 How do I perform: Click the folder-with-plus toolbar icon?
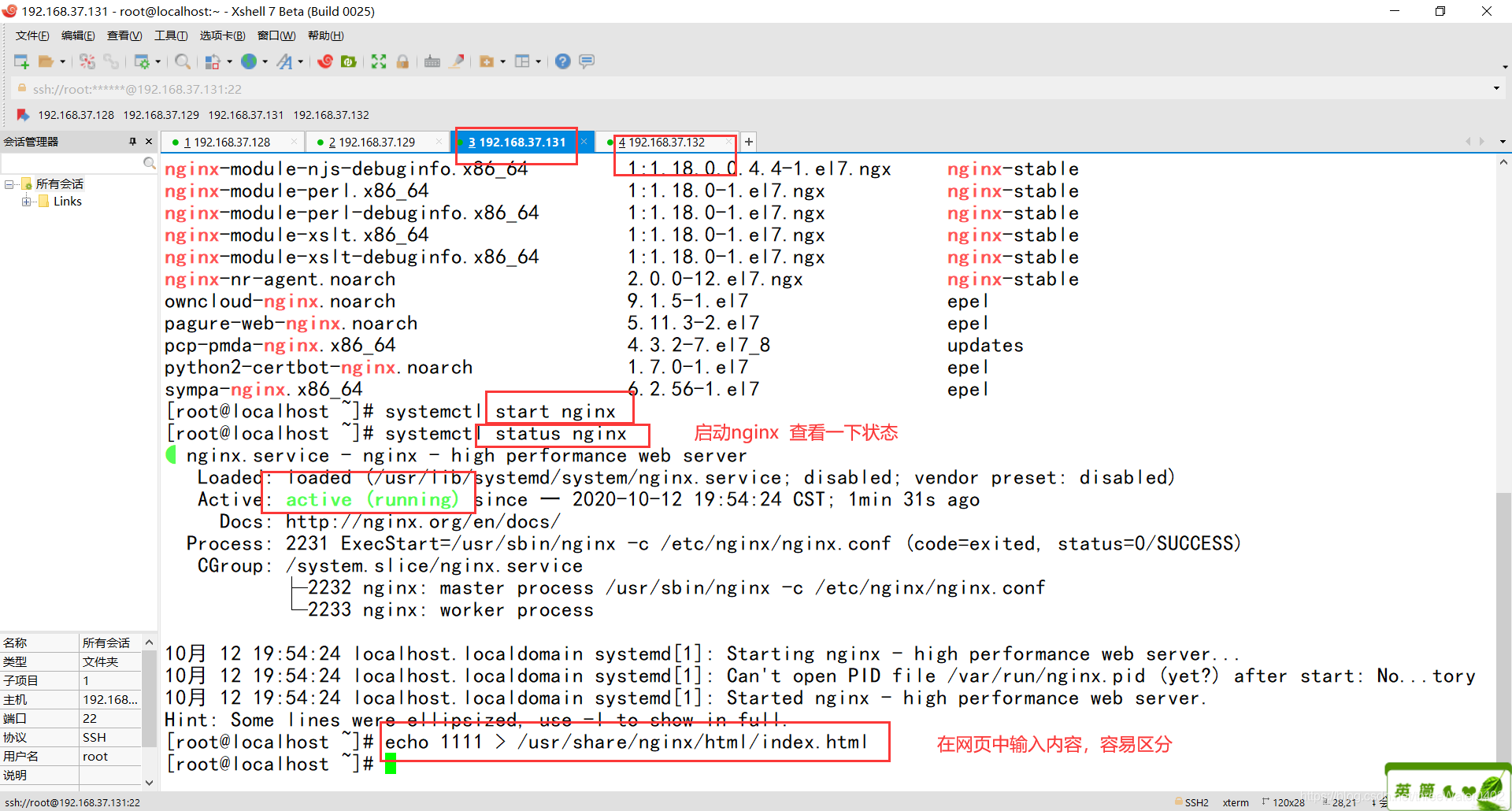487,61
